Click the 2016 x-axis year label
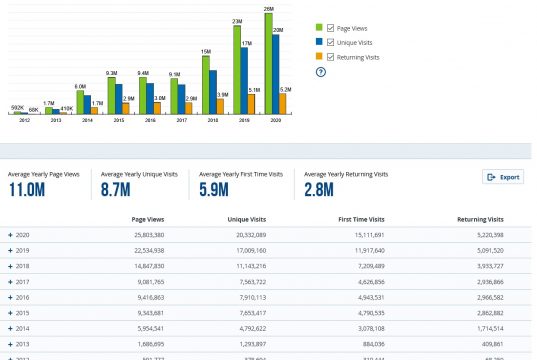The width and height of the screenshot is (537, 360). pos(150,120)
